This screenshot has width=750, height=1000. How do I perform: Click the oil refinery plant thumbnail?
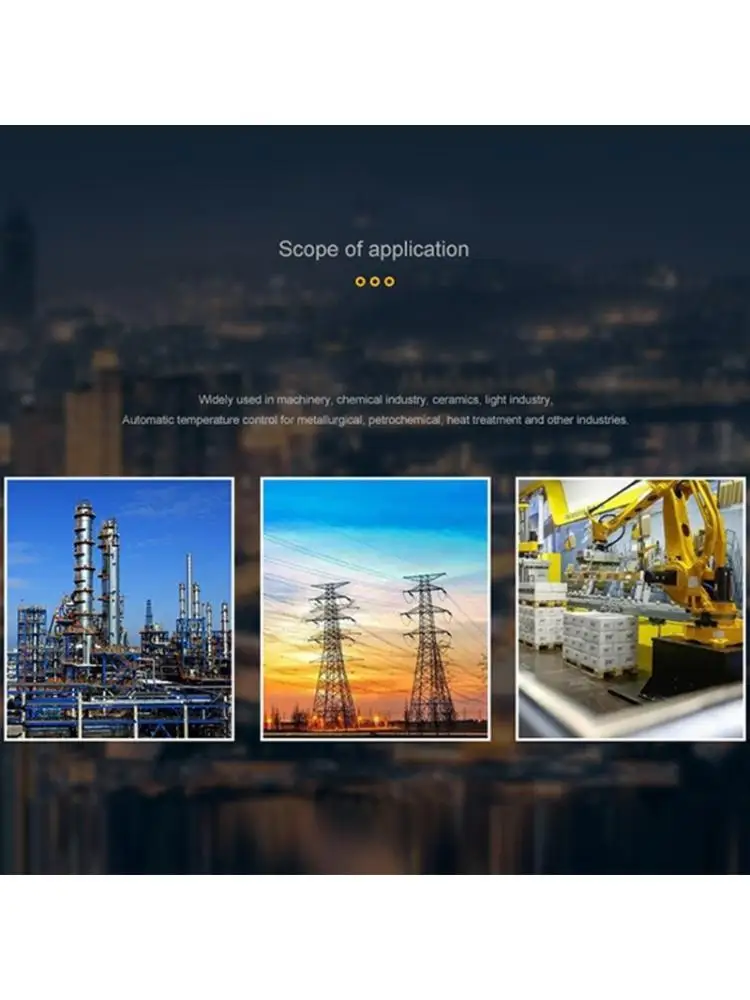coord(119,609)
